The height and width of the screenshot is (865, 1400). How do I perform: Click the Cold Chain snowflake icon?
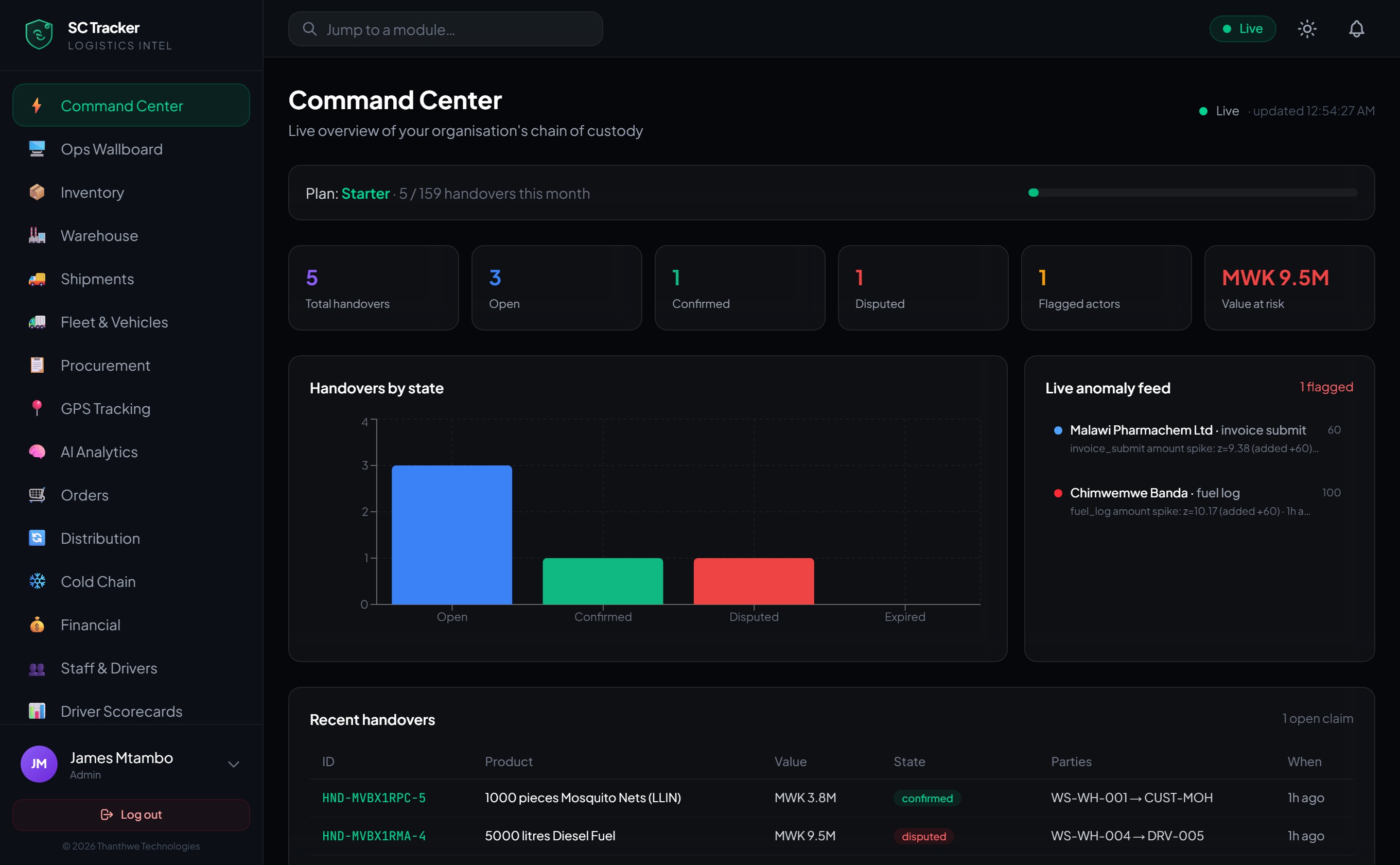coord(37,581)
